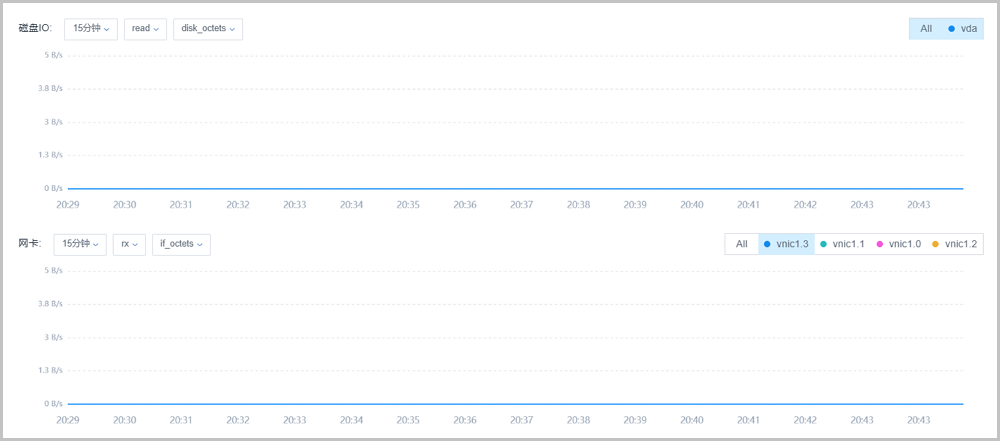The width and height of the screenshot is (1000, 441).
Task: Click the orange vnic1.2 legend dot
Action: 936,244
